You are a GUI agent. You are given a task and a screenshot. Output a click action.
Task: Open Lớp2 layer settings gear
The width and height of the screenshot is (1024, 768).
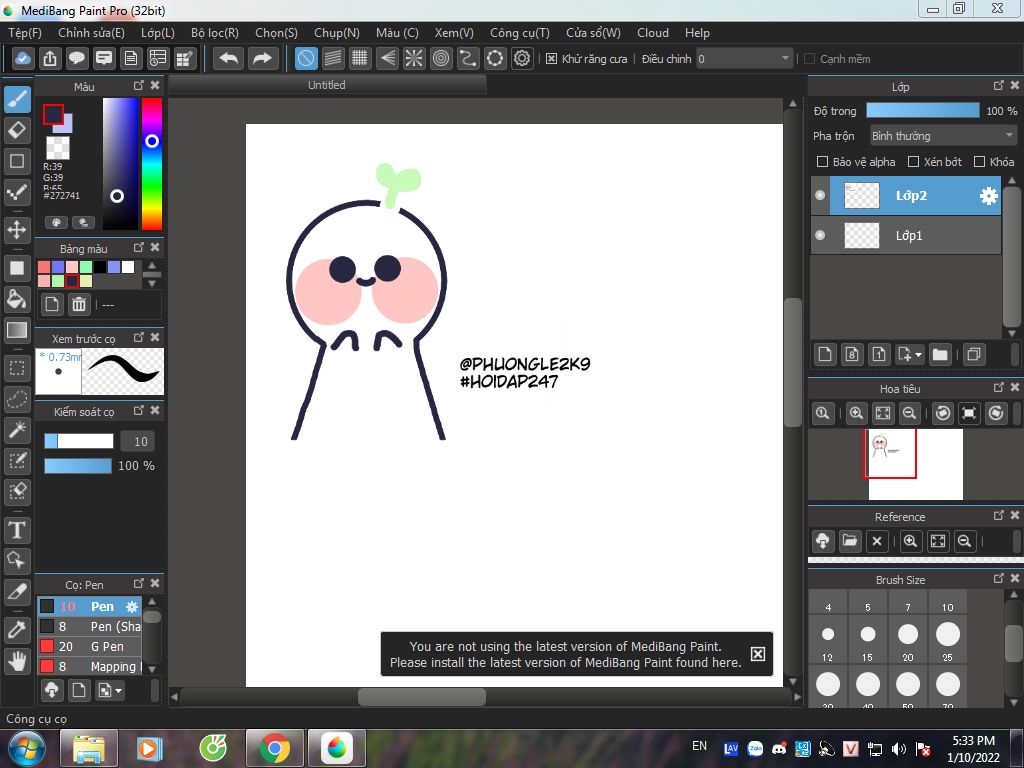[989, 195]
